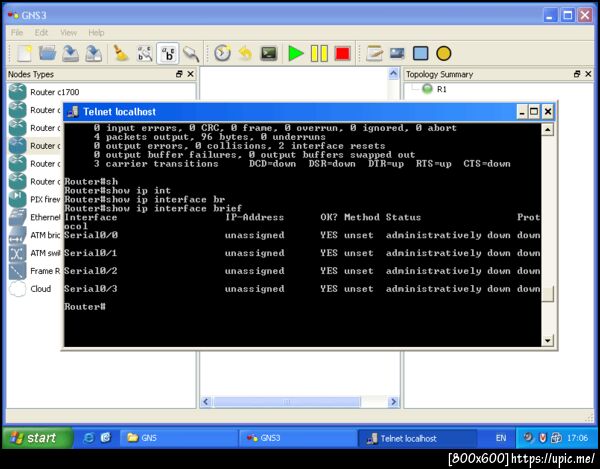The width and height of the screenshot is (600, 469).
Task: Click the broom Clear topology icon
Action: click(121, 53)
